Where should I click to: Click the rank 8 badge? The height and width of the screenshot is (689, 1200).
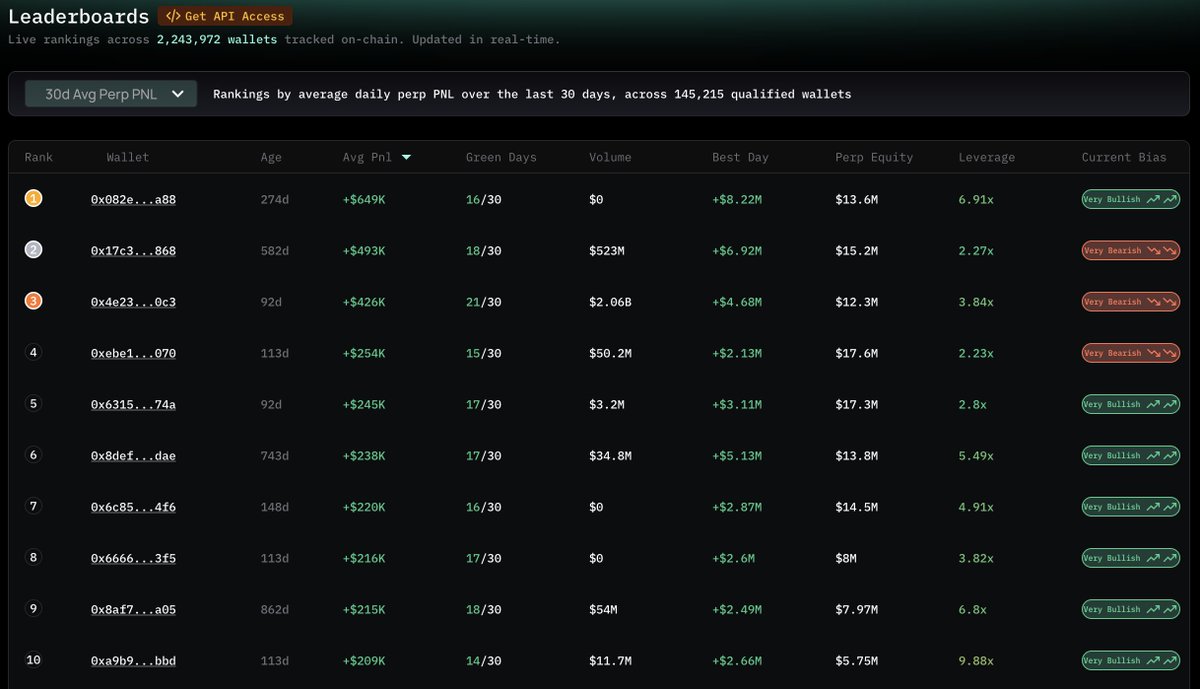[x=33, y=557]
